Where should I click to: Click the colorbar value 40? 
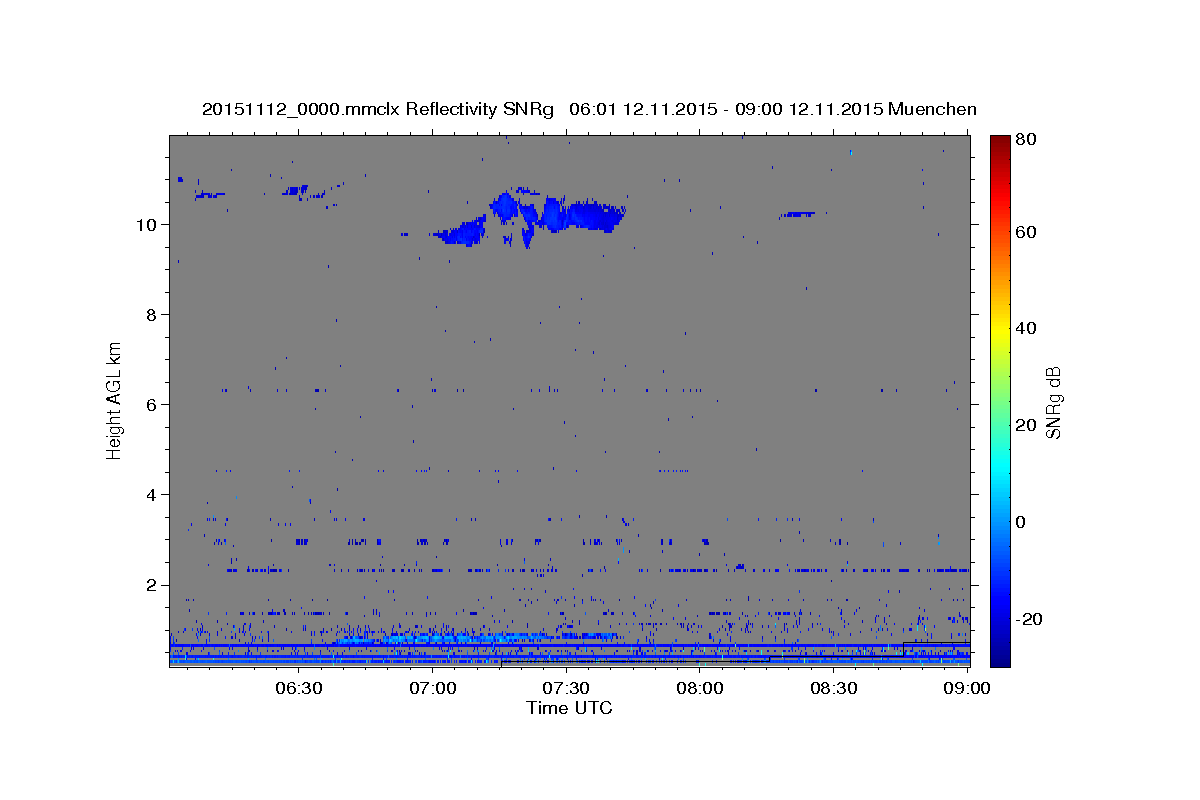(1025, 328)
